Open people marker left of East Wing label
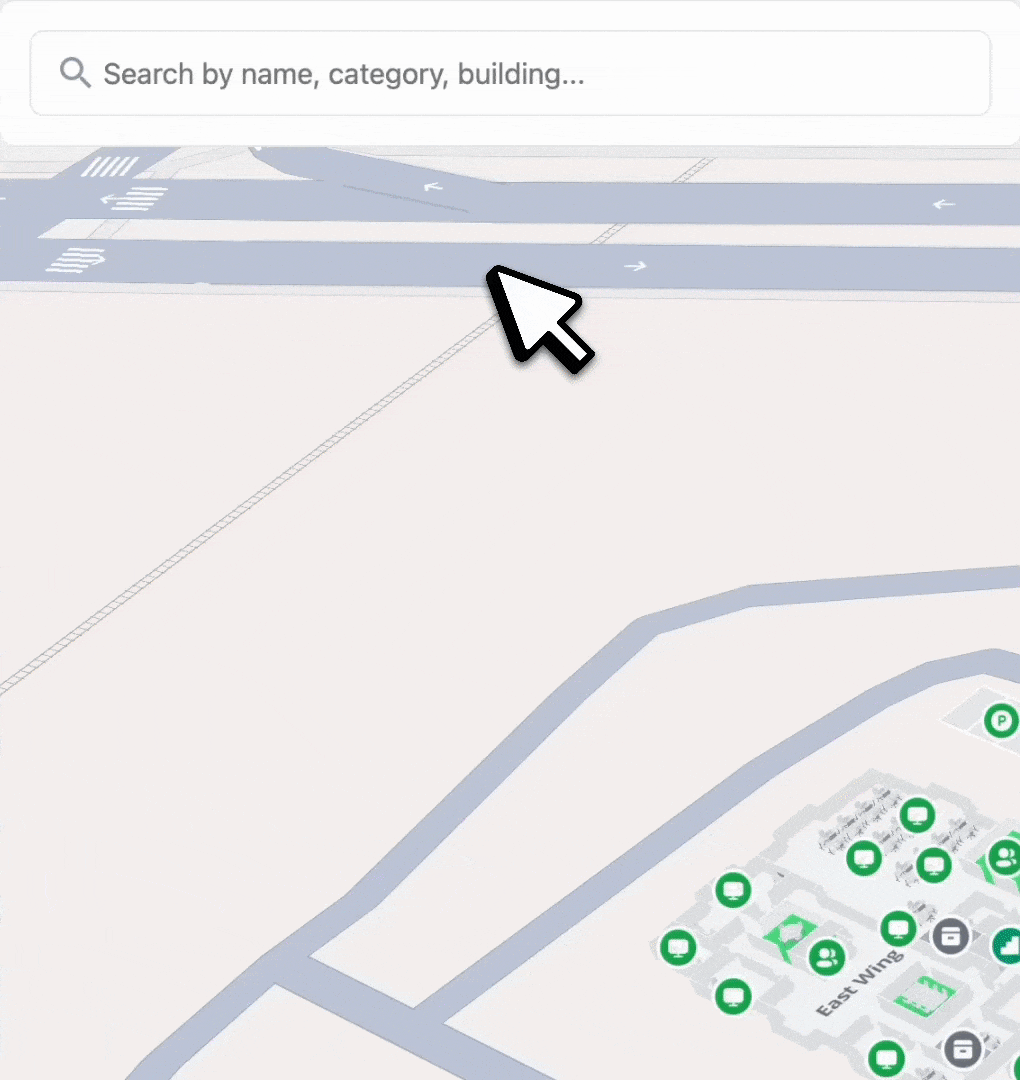Image resolution: width=1020 pixels, height=1080 pixels. click(x=826, y=957)
